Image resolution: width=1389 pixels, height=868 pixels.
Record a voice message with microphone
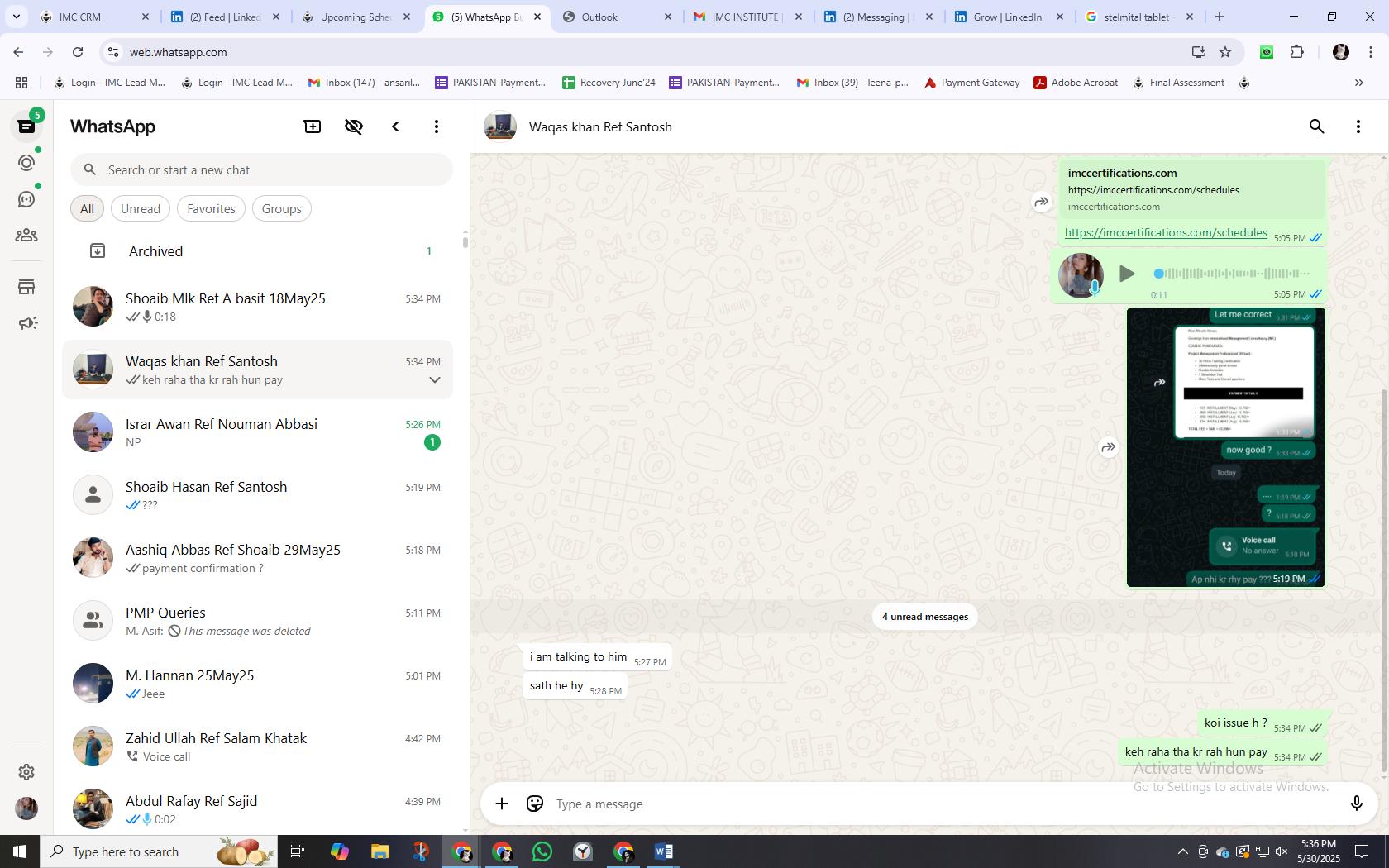[x=1356, y=804]
